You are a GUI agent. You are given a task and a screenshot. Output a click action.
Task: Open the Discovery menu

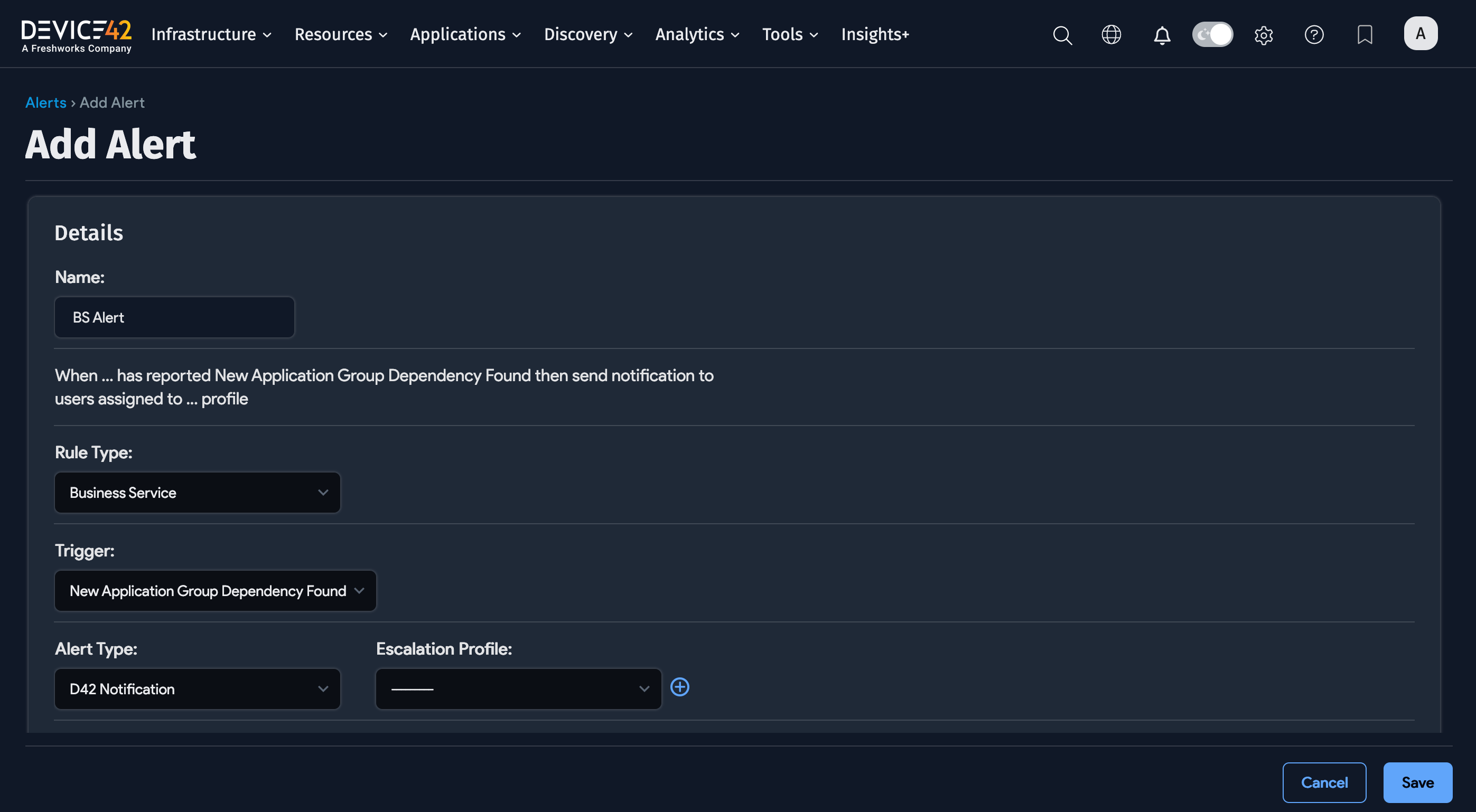pos(588,34)
